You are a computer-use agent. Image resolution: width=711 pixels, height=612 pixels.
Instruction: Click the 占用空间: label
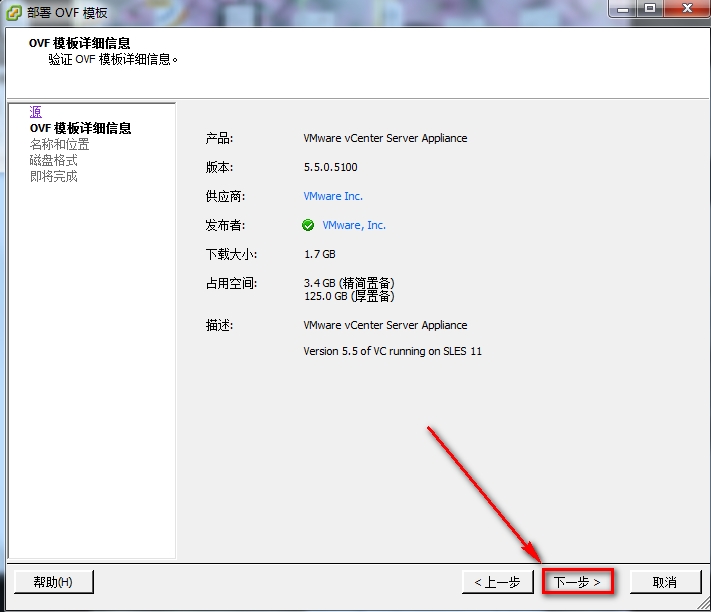coord(231,283)
